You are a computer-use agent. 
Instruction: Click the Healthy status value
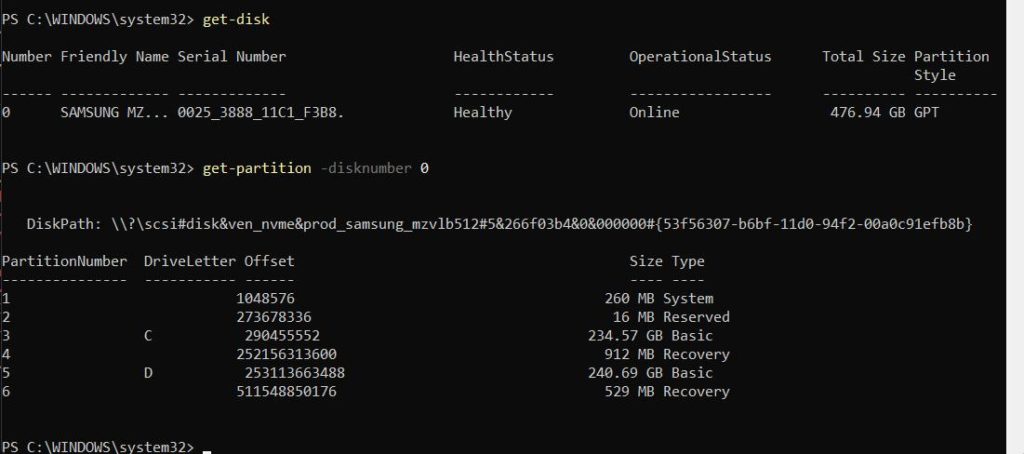pyautogui.click(x=482, y=113)
